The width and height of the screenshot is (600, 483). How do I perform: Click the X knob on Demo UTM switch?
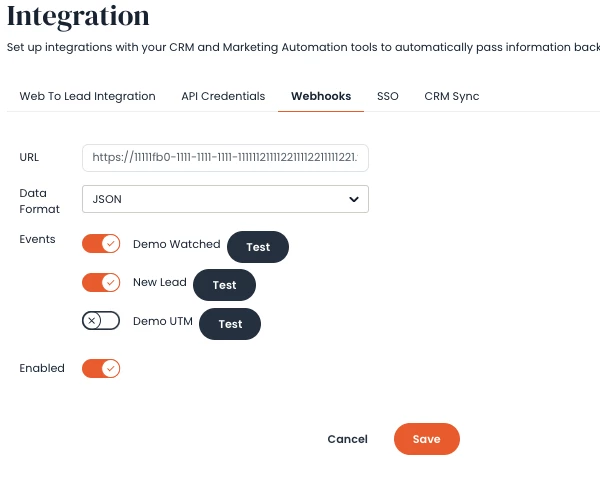tap(92, 321)
